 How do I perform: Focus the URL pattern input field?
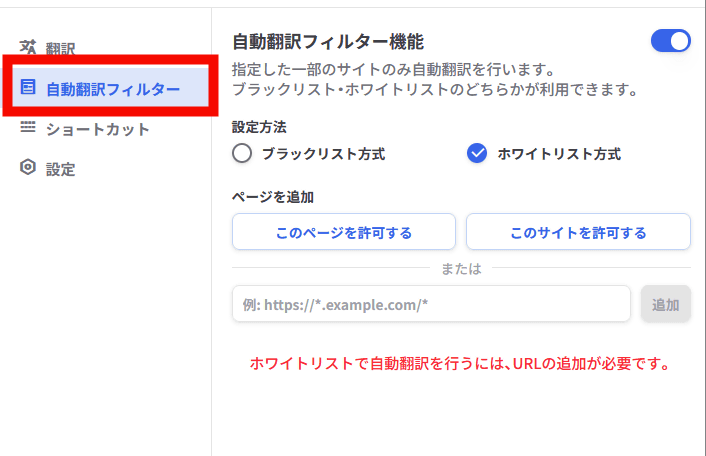click(431, 304)
